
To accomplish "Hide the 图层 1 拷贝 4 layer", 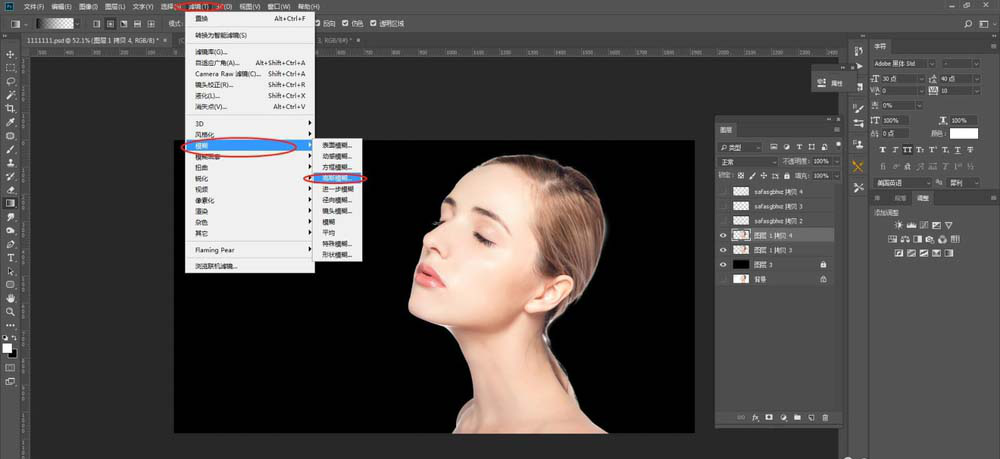I will (724, 235).
